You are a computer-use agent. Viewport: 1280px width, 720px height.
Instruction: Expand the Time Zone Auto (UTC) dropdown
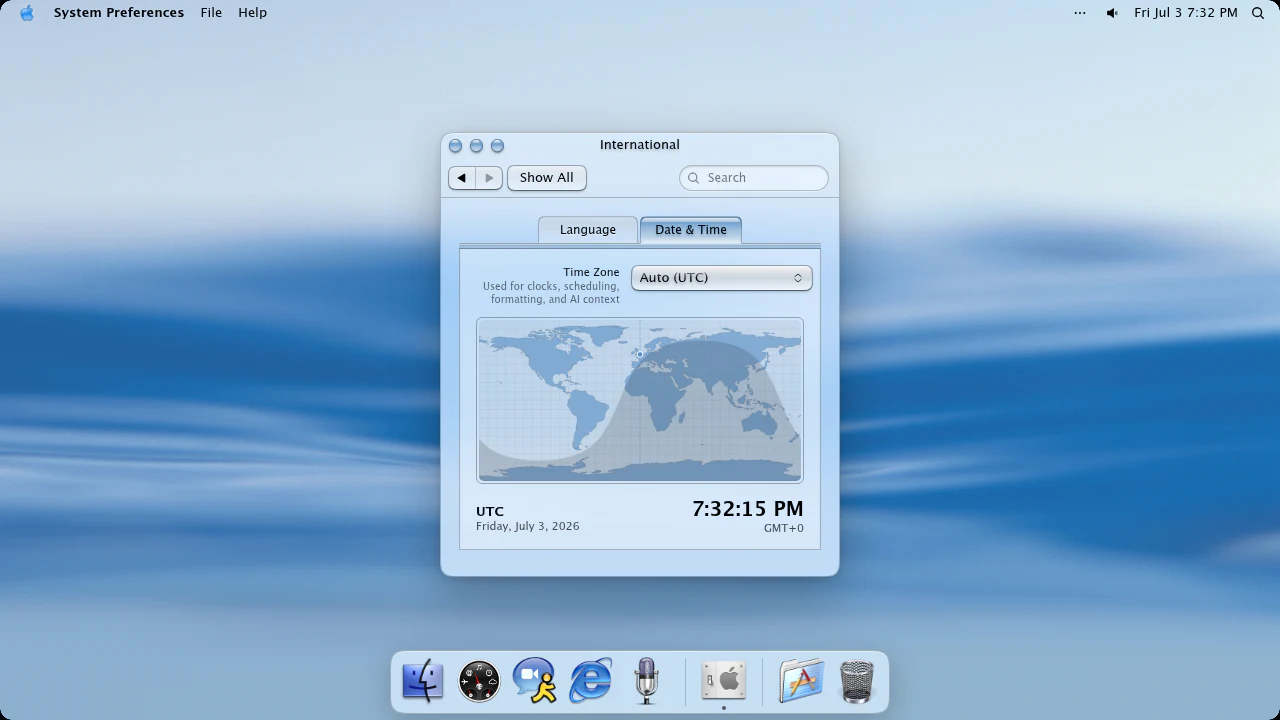[x=722, y=278]
